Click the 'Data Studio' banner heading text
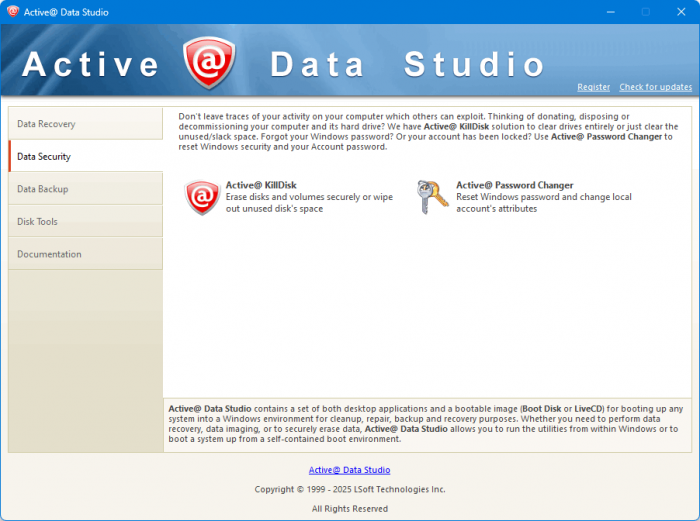 point(407,64)
